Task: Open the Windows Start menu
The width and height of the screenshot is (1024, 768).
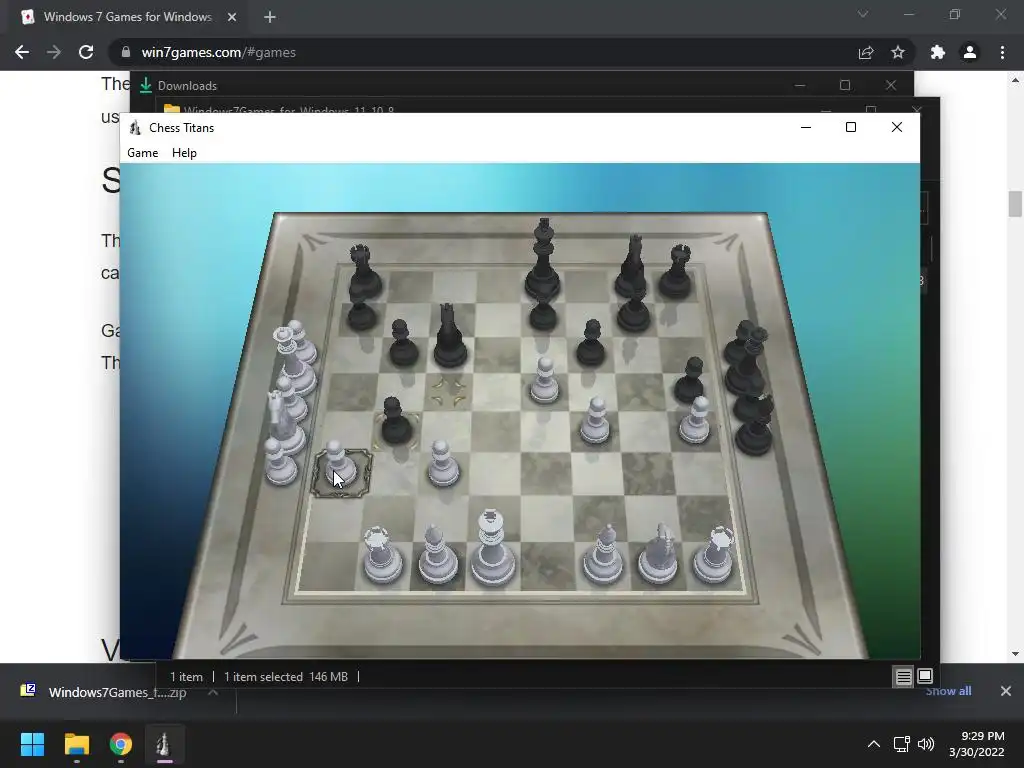Action: click(x=32, y=744)
